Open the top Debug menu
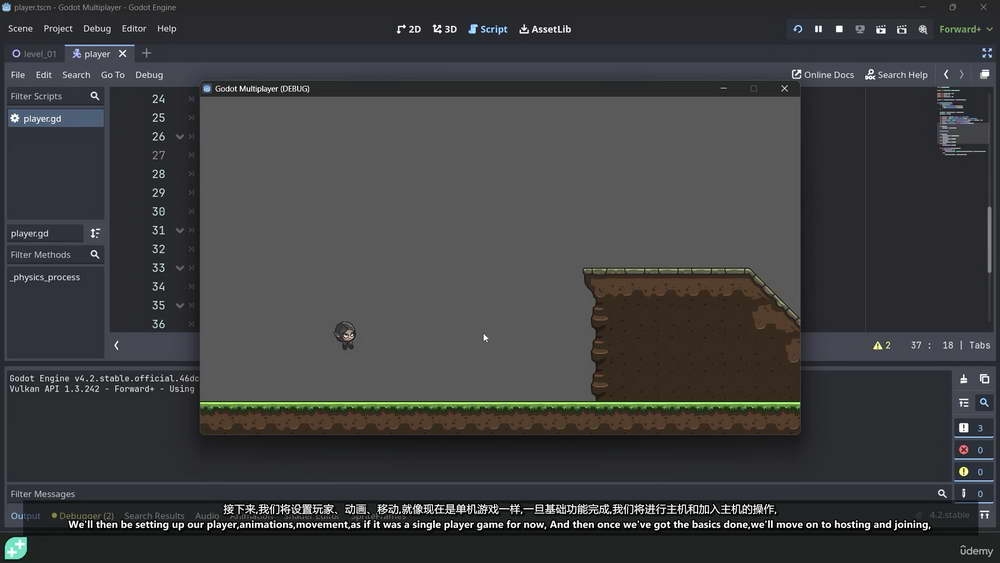Image resolution: width=1000 pixels, height=563 pixels. click(97, 29)
